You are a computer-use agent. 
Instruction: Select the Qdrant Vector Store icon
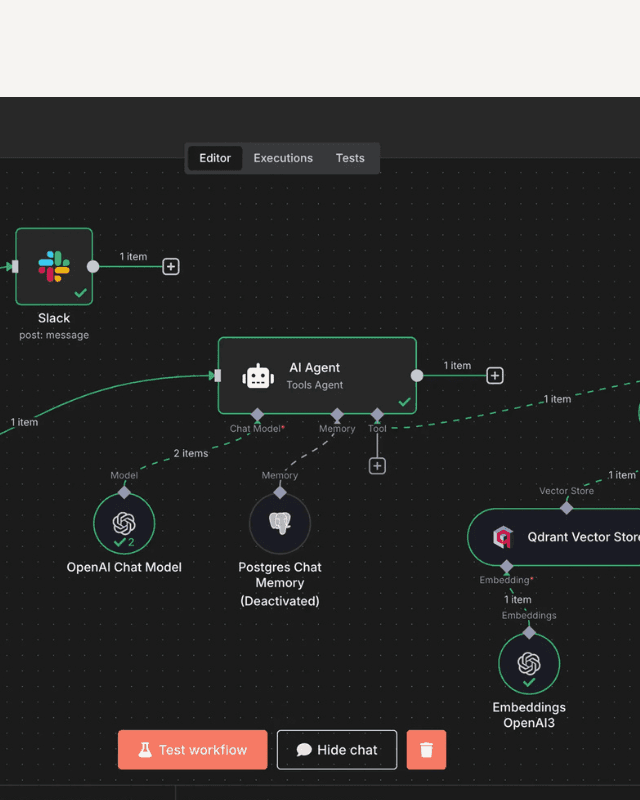point(502,538)
